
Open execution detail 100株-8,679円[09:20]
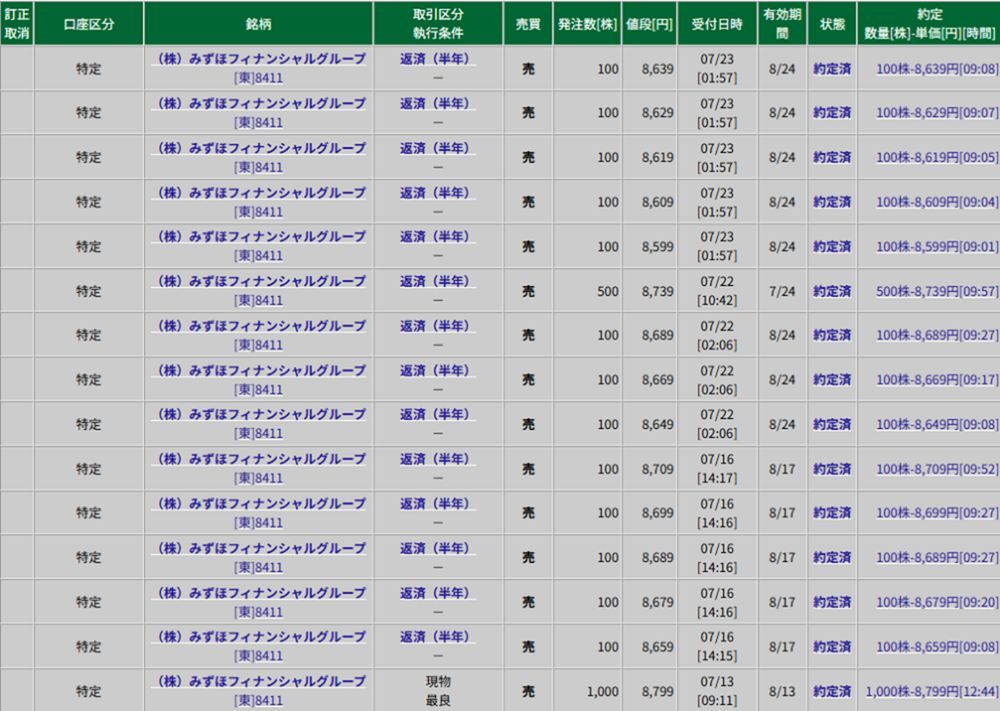pyautogui.click(x=937, y=602)
